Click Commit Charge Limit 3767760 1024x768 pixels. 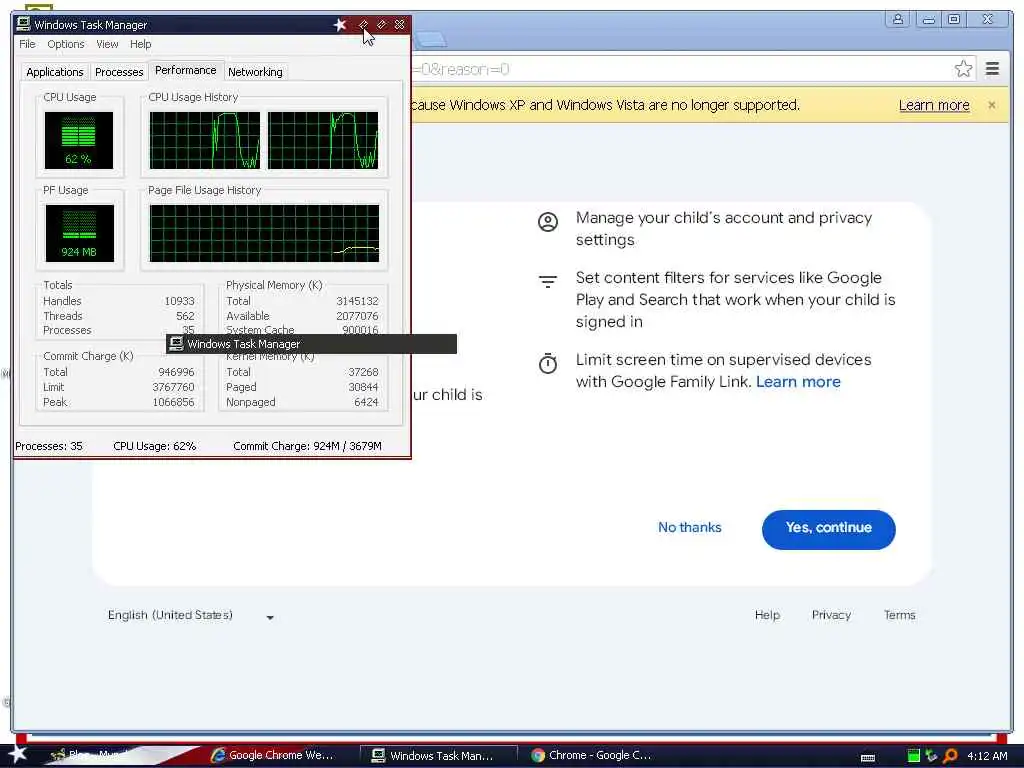pyautogui.click(x=173, y=387)
